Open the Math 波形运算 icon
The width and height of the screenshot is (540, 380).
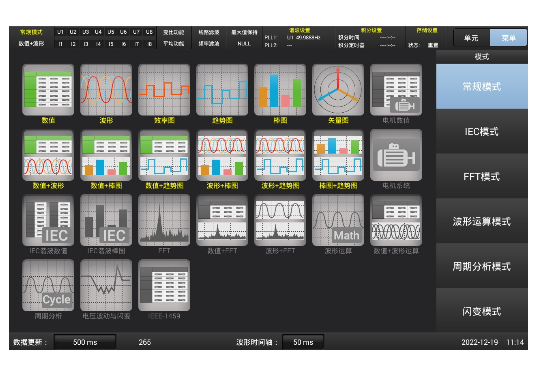[338, 220]
